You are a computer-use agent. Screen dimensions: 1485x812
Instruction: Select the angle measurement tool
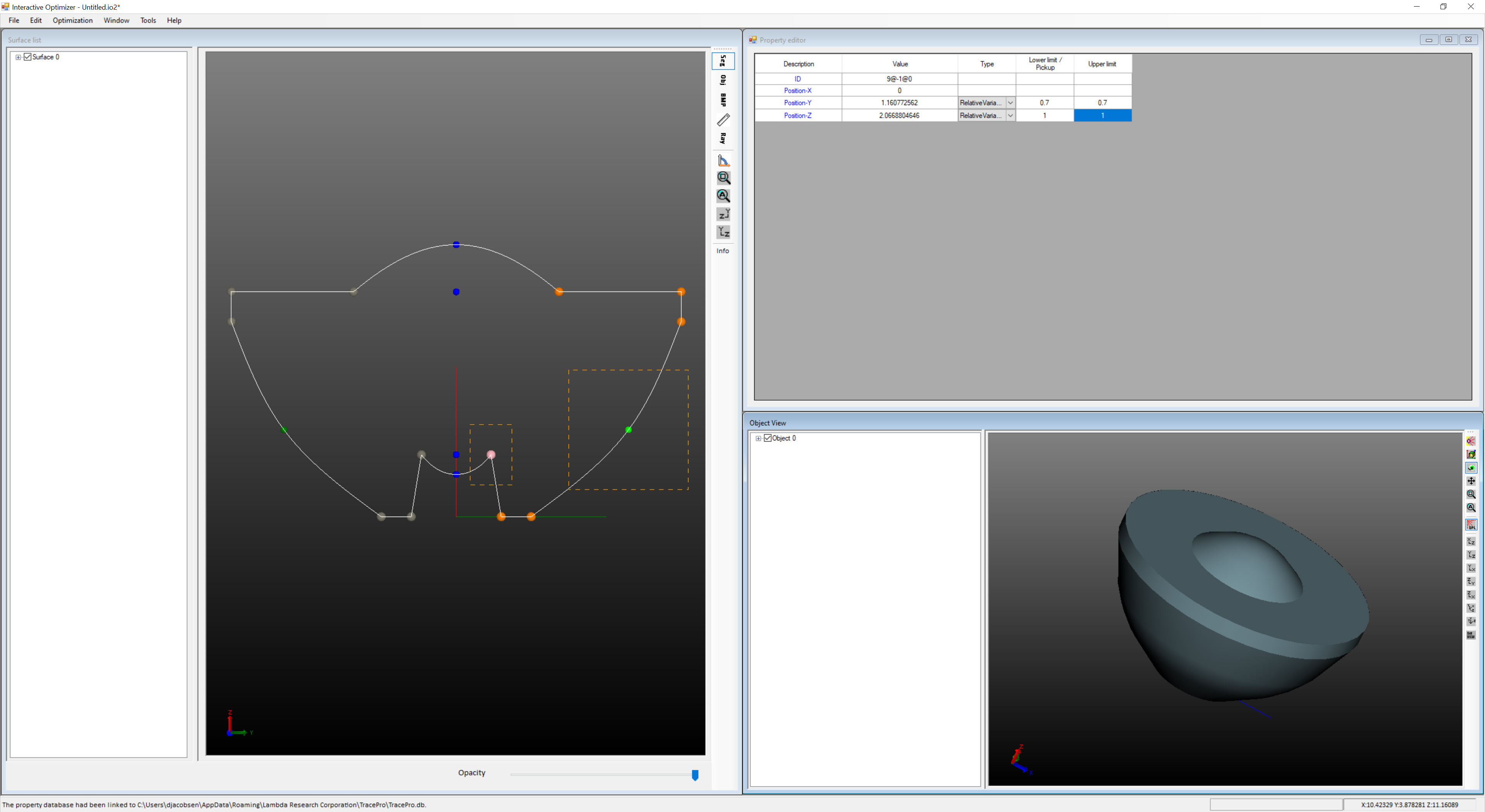(724, 160)
